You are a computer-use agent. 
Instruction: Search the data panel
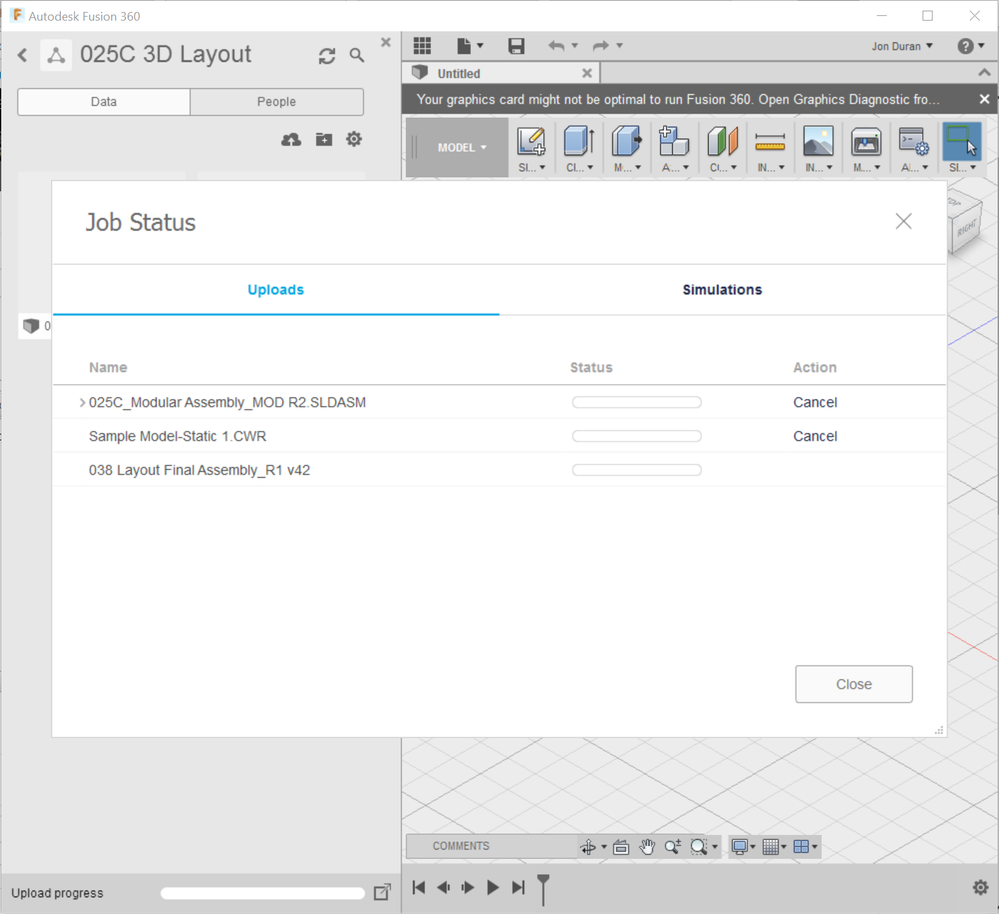357,55
